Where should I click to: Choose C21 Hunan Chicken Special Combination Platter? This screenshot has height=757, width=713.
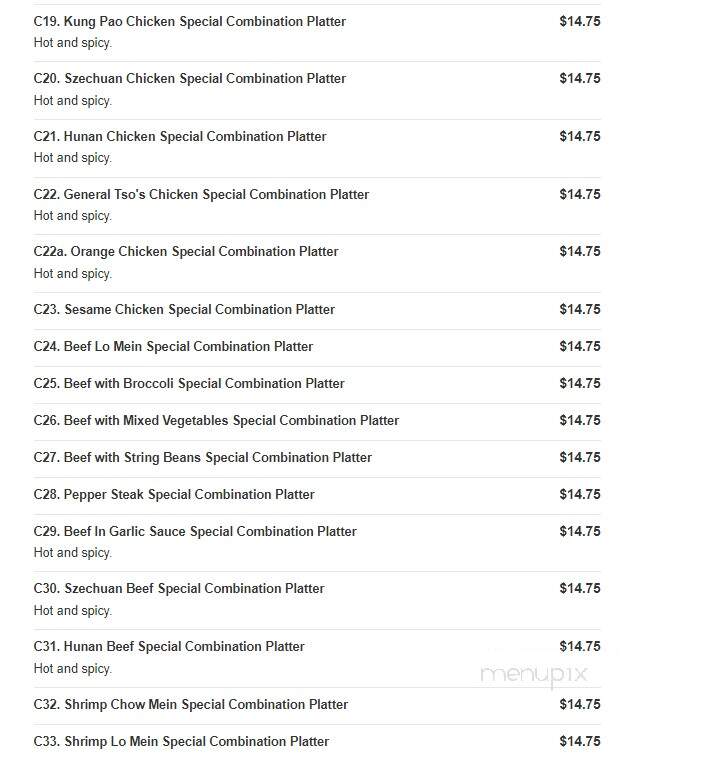click(x=180, y=137)
